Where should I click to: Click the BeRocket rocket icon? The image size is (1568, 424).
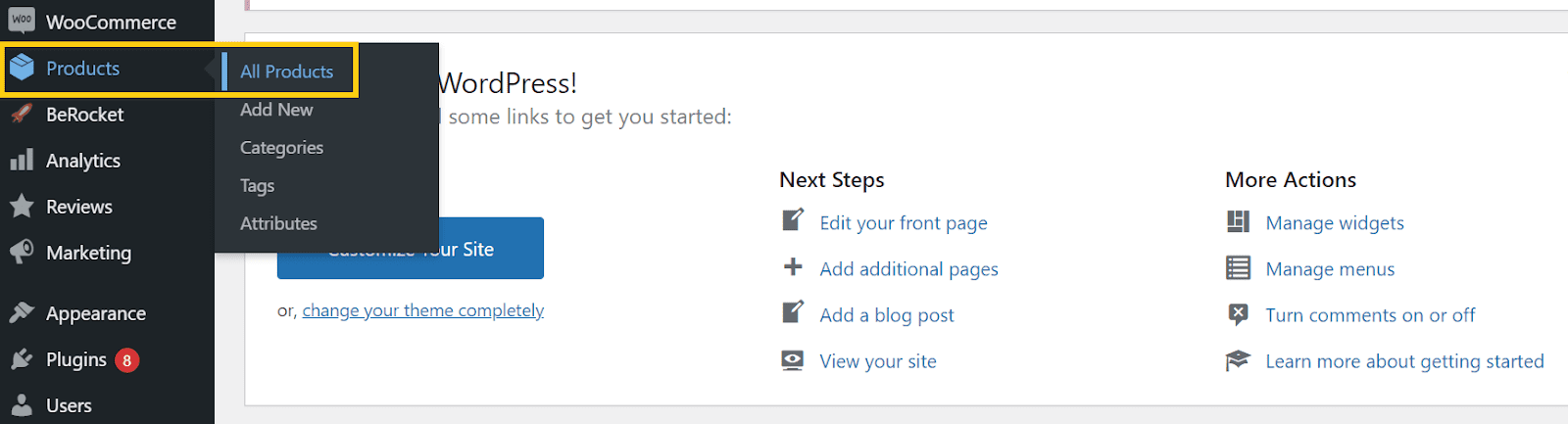click(22, 114)
